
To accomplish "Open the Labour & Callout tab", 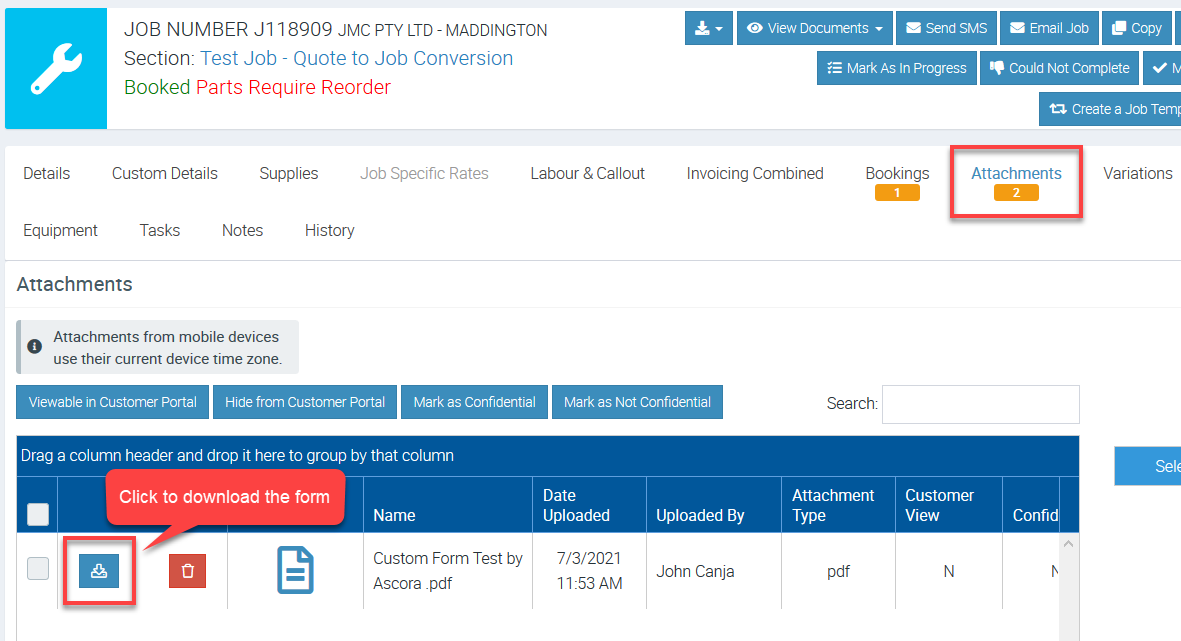I will [x=587, y=174].
